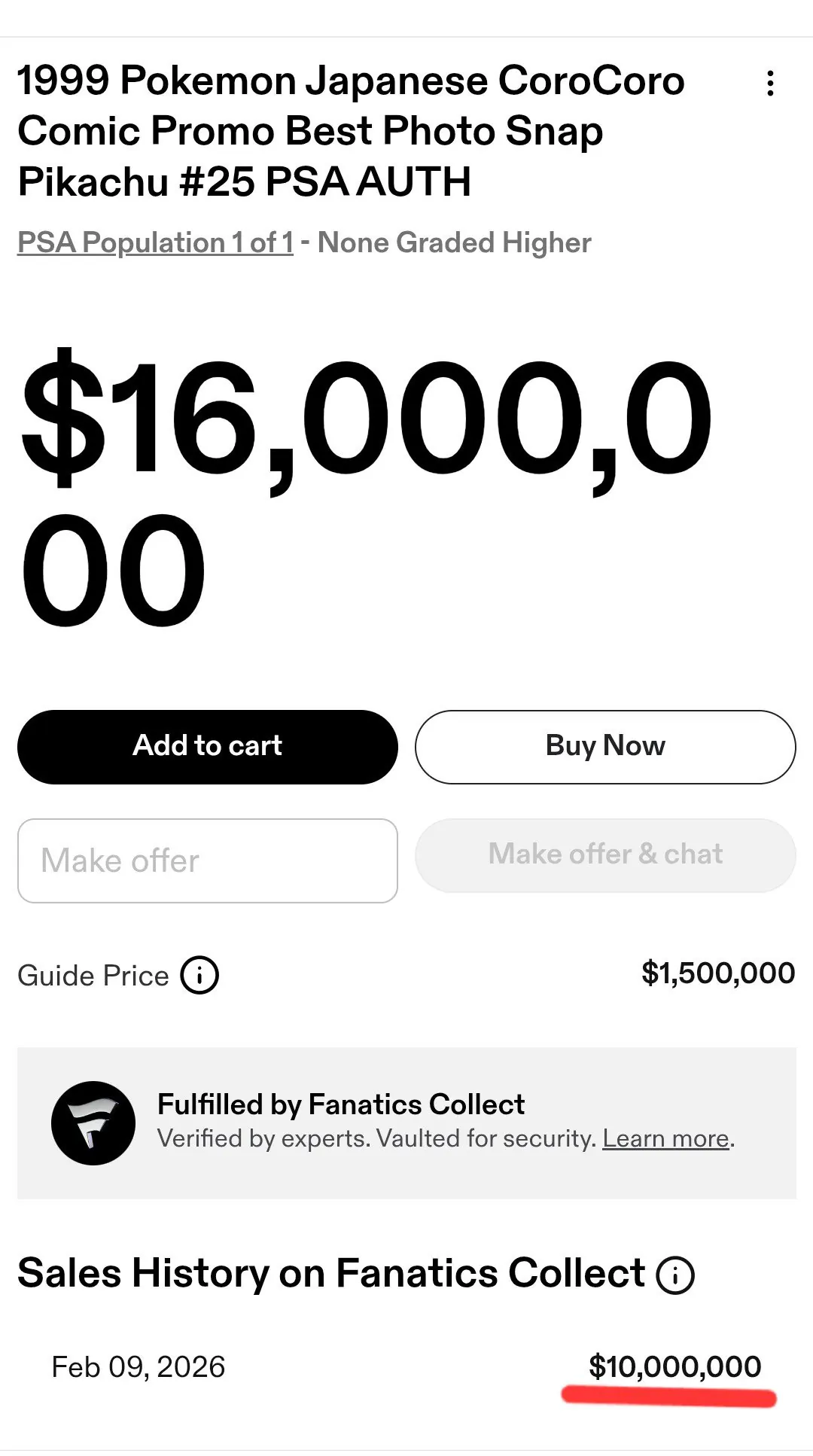
Task: Click the Guide Price label
Action: [93, 976]
